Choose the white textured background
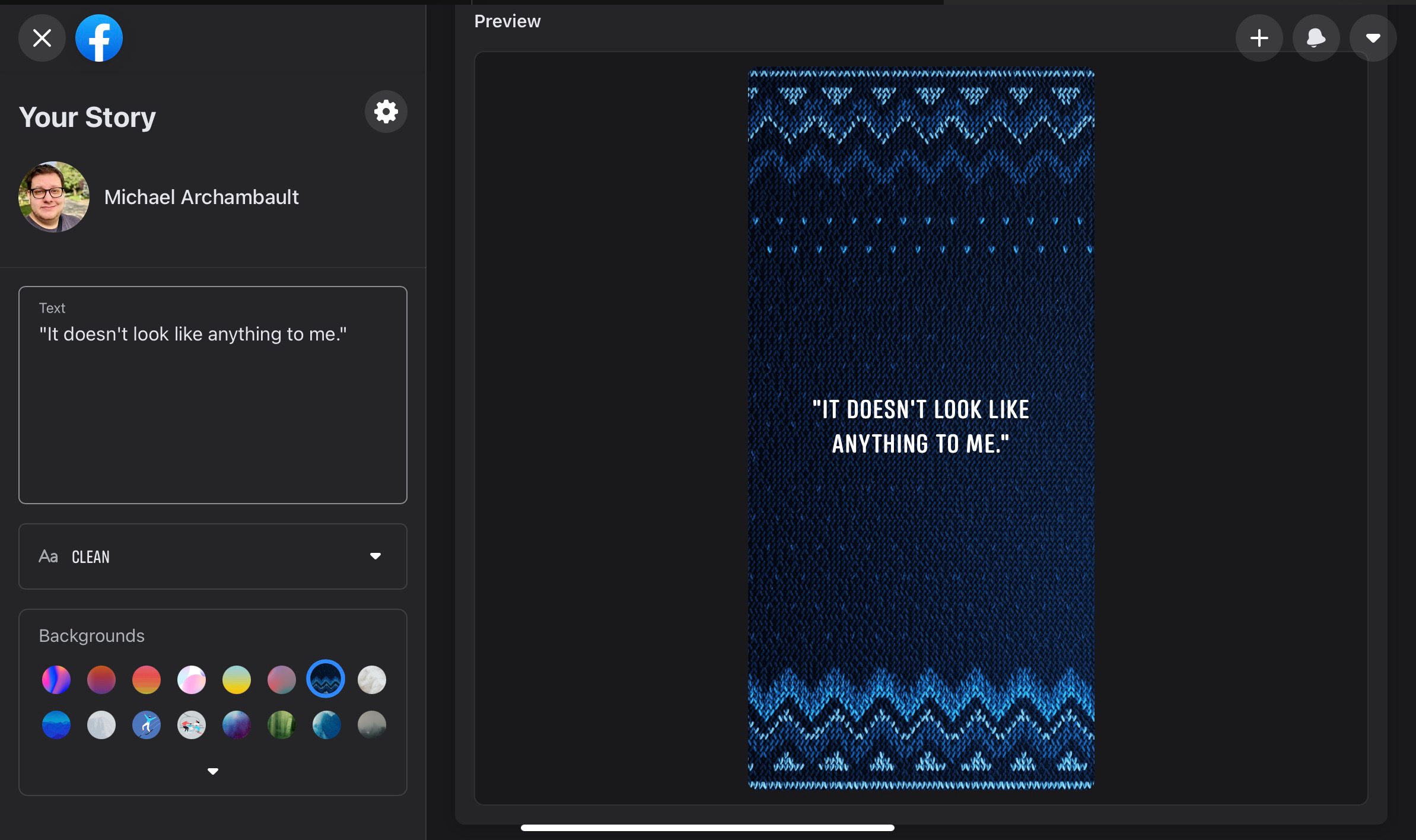The height and width of the screenshot is (840, 1416). (372, 679)
